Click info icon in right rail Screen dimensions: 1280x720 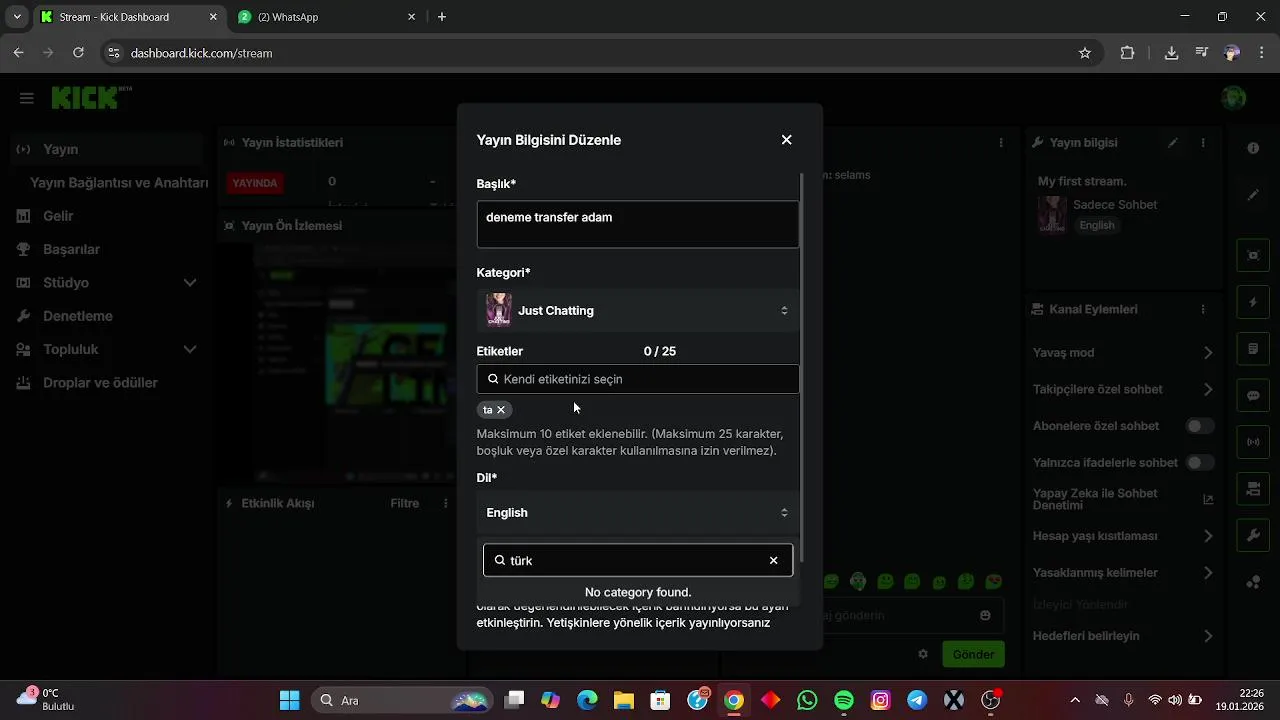(x=1253, y=148)
